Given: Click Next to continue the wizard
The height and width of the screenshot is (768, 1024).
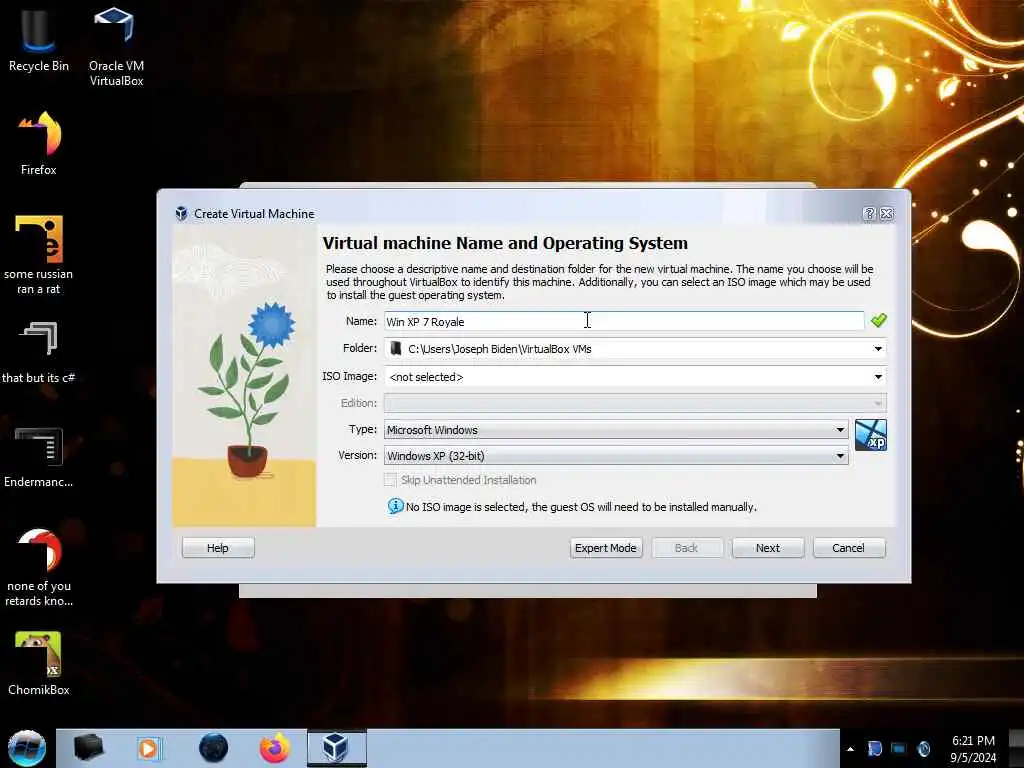Looking at the screenshot, I should (768, 548).
